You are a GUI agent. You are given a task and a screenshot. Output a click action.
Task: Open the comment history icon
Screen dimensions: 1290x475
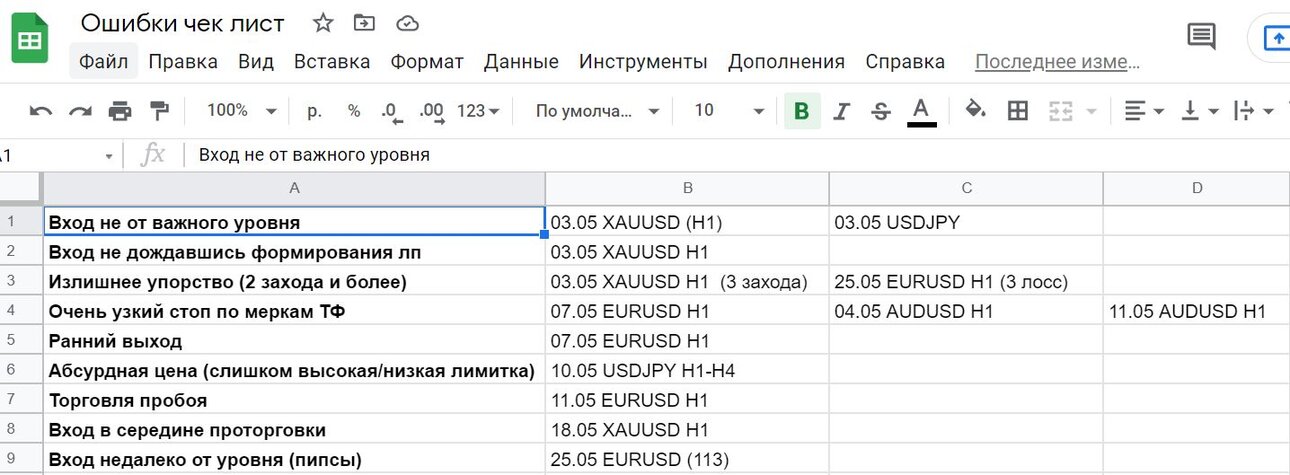(x=1201, y=37)
